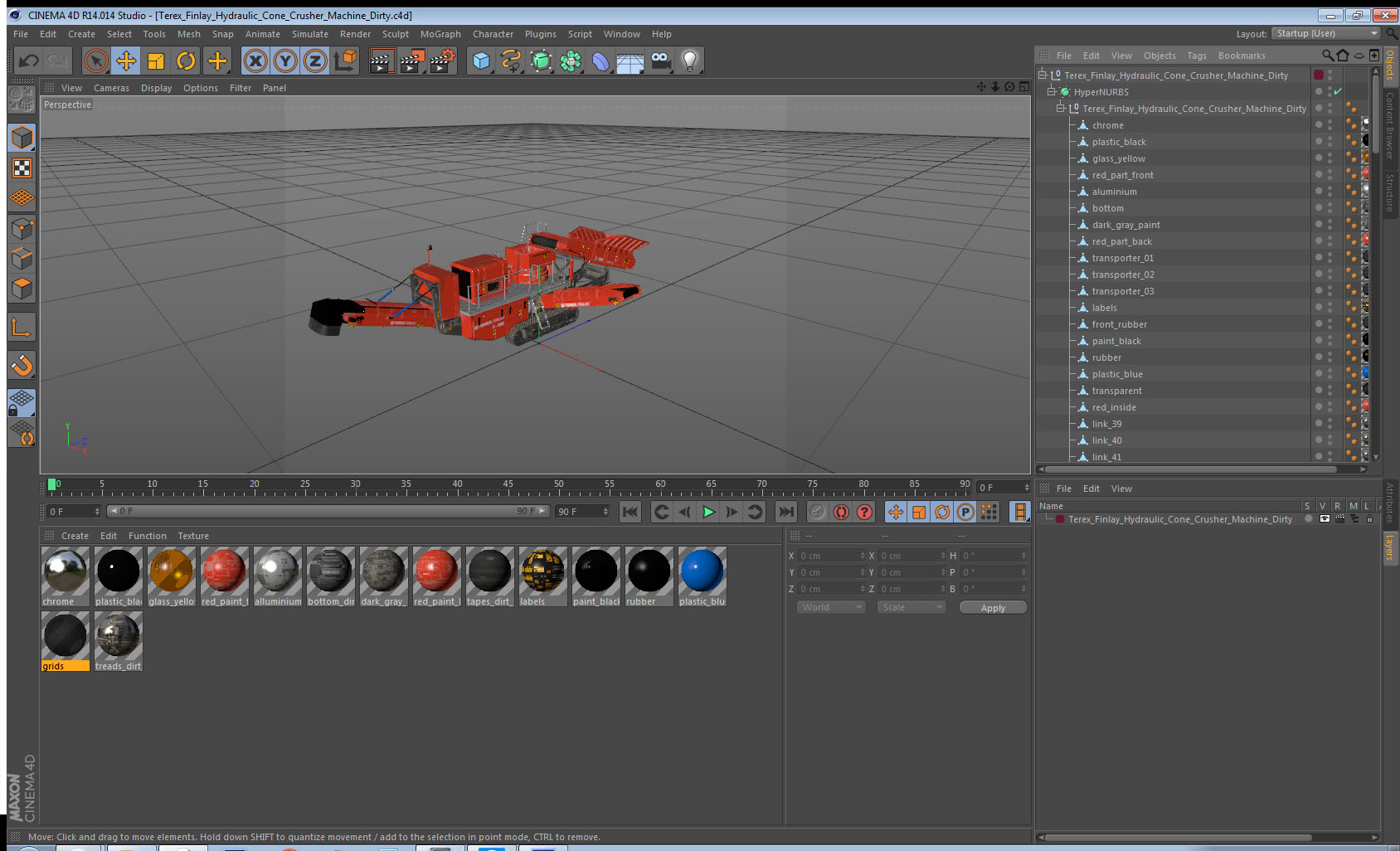Open the Layout dropdown

(1325, 33)
